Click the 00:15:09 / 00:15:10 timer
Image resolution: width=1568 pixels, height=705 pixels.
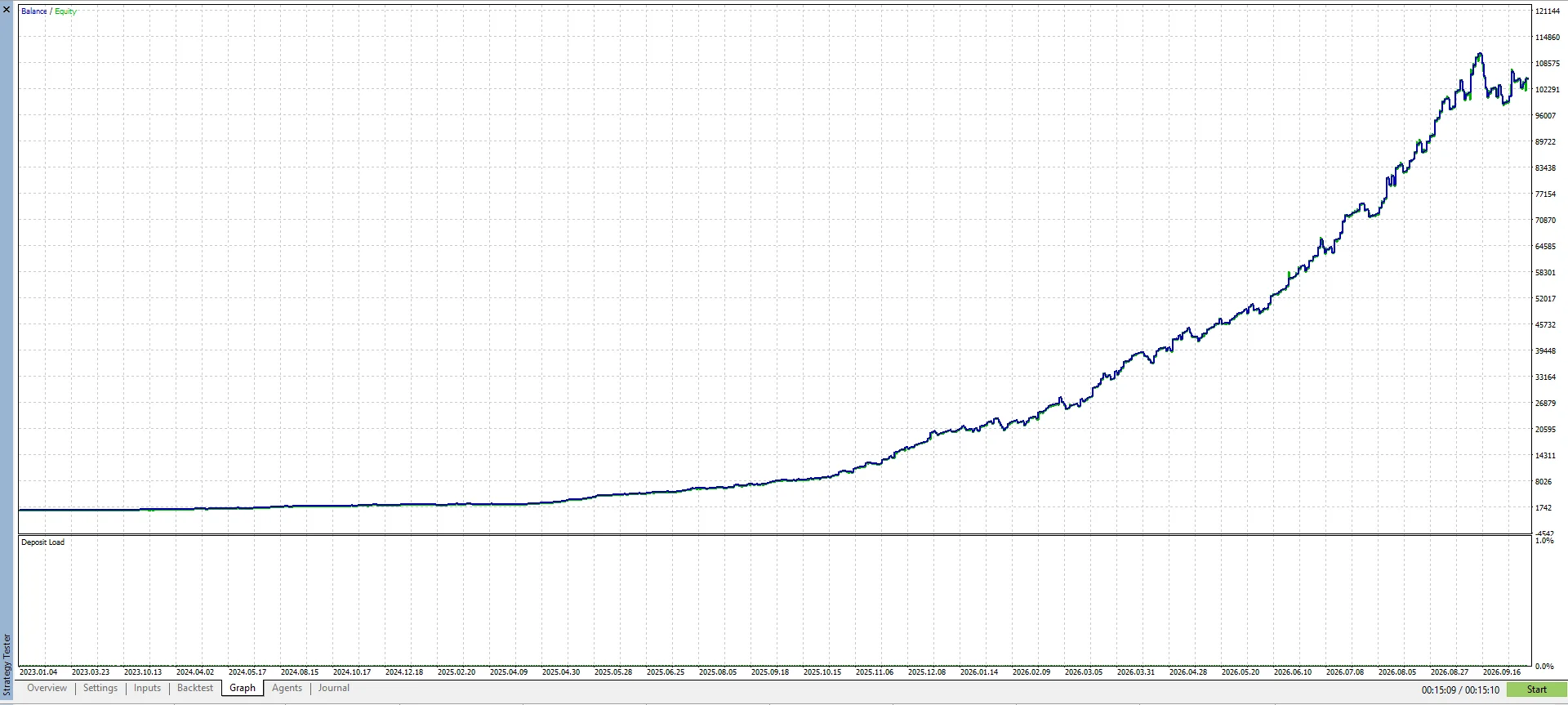(1460, 690)
